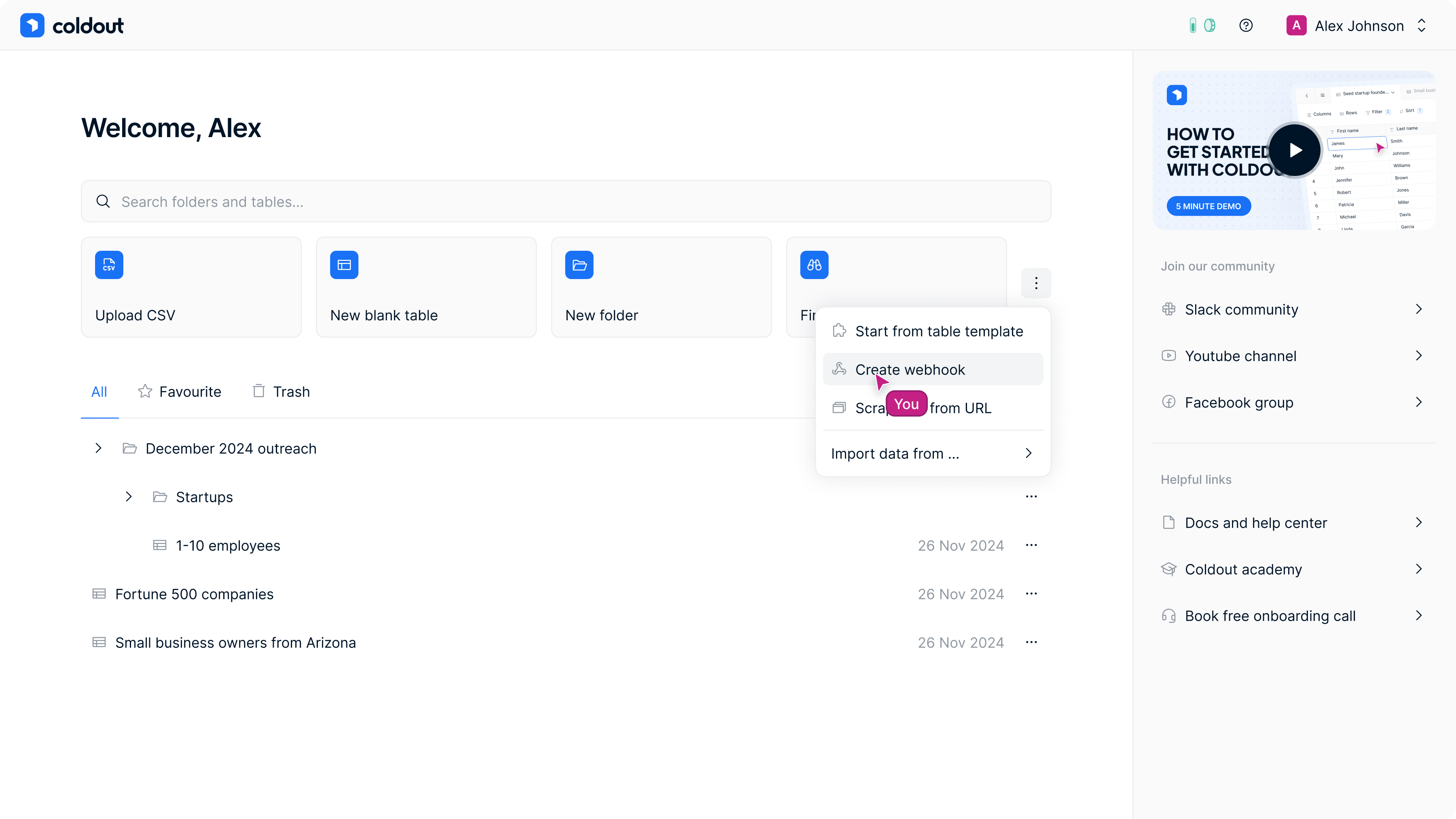Open options menu for Startups folder
This screenshot has width=1456, height=819.
[1031, 497]
